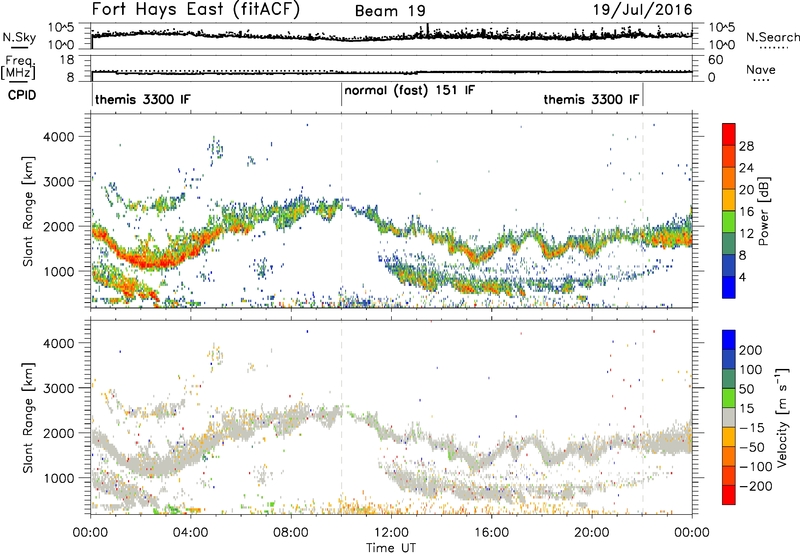Click the '18' frequency axis tick
The width and height of the screenshot is (800, 554).
pos(67,60)
